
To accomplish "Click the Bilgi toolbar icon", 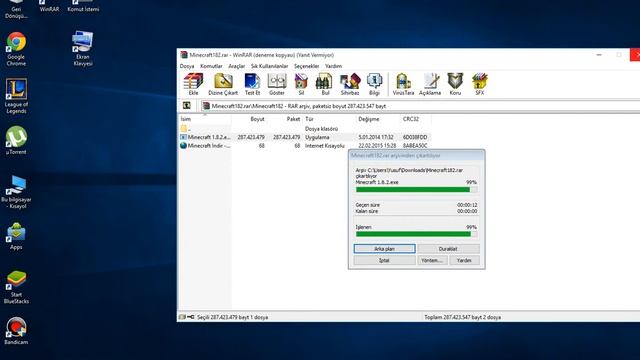I will [x=374, y=84].
